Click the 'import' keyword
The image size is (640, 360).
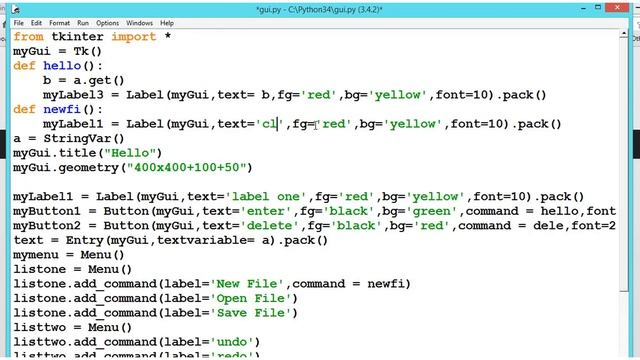134,36
